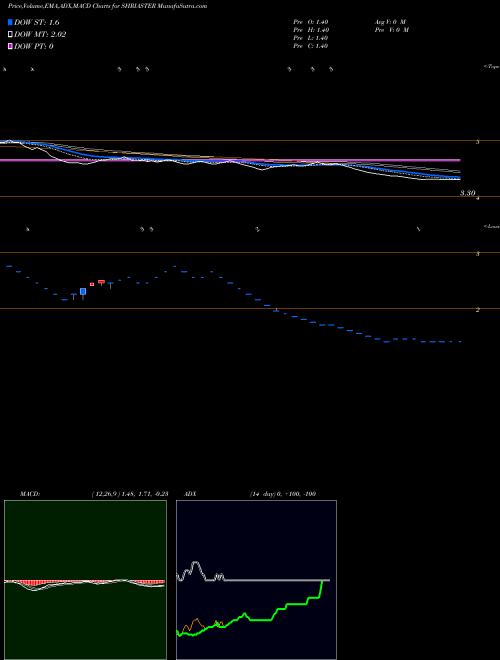Click the magenta DOW PT legend swatch
This screenshot has height=660, width=500.
(x=10, y=46)
